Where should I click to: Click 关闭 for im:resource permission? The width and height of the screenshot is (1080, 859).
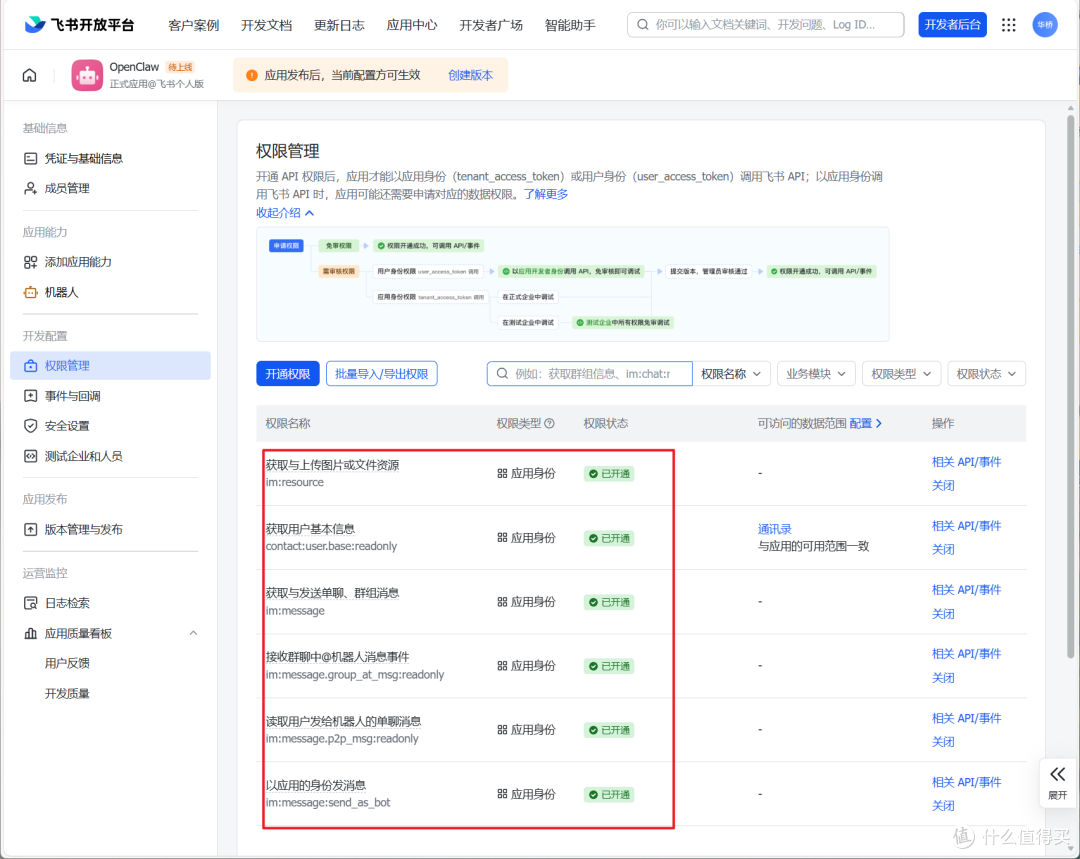(x=943, y=486)
